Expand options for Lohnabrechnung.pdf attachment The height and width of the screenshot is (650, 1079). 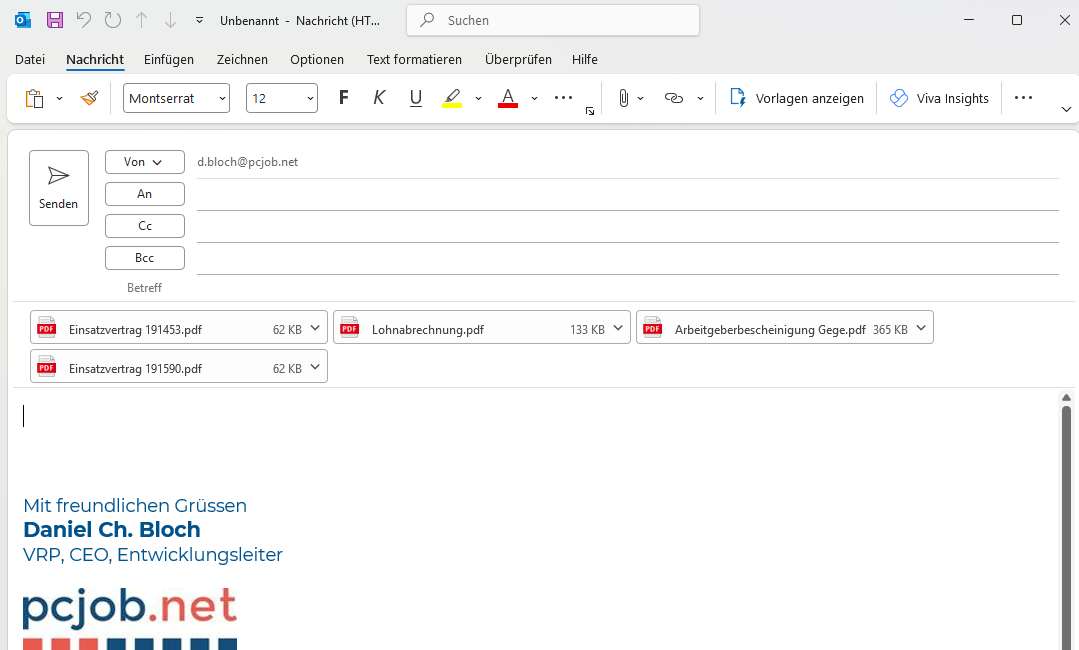coord(619,328)
